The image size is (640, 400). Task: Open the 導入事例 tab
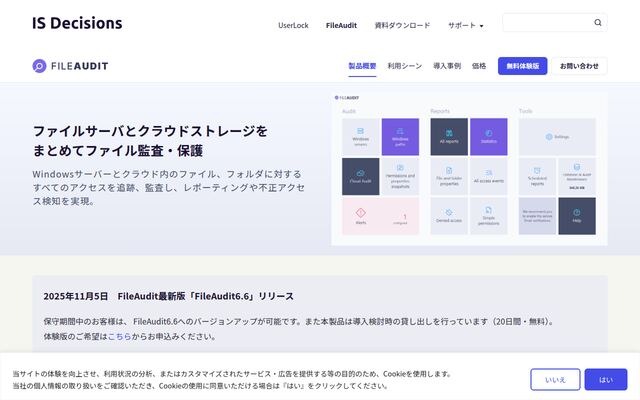447,66
